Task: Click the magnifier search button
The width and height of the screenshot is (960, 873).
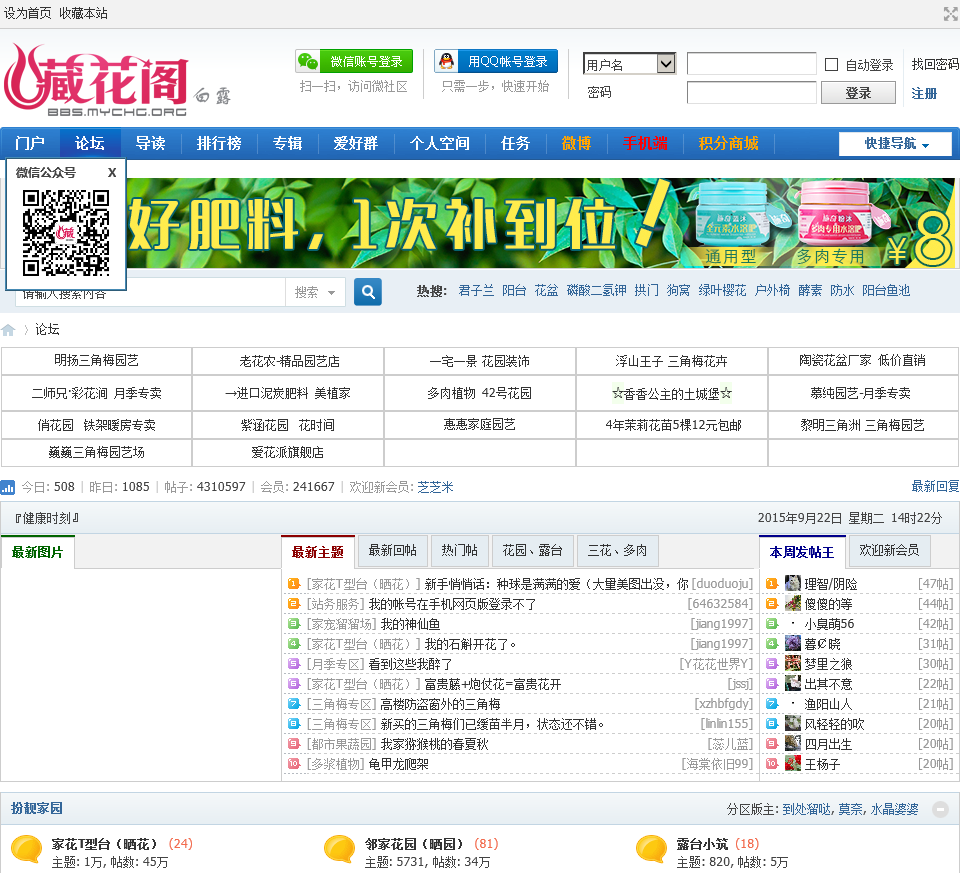Action: click(368, 292)
